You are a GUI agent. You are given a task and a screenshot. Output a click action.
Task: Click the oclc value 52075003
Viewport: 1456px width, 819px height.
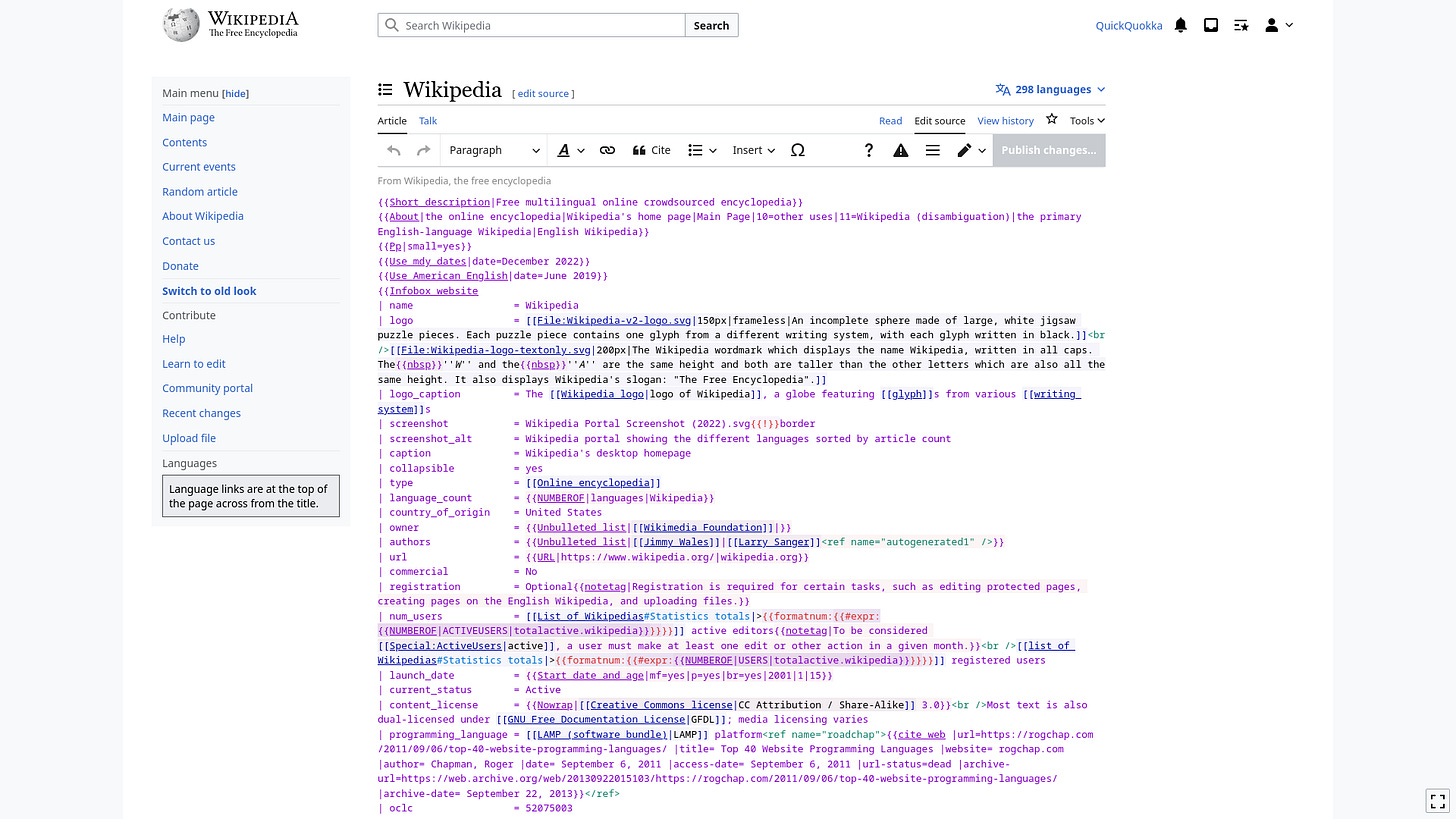tap(549, 808)
